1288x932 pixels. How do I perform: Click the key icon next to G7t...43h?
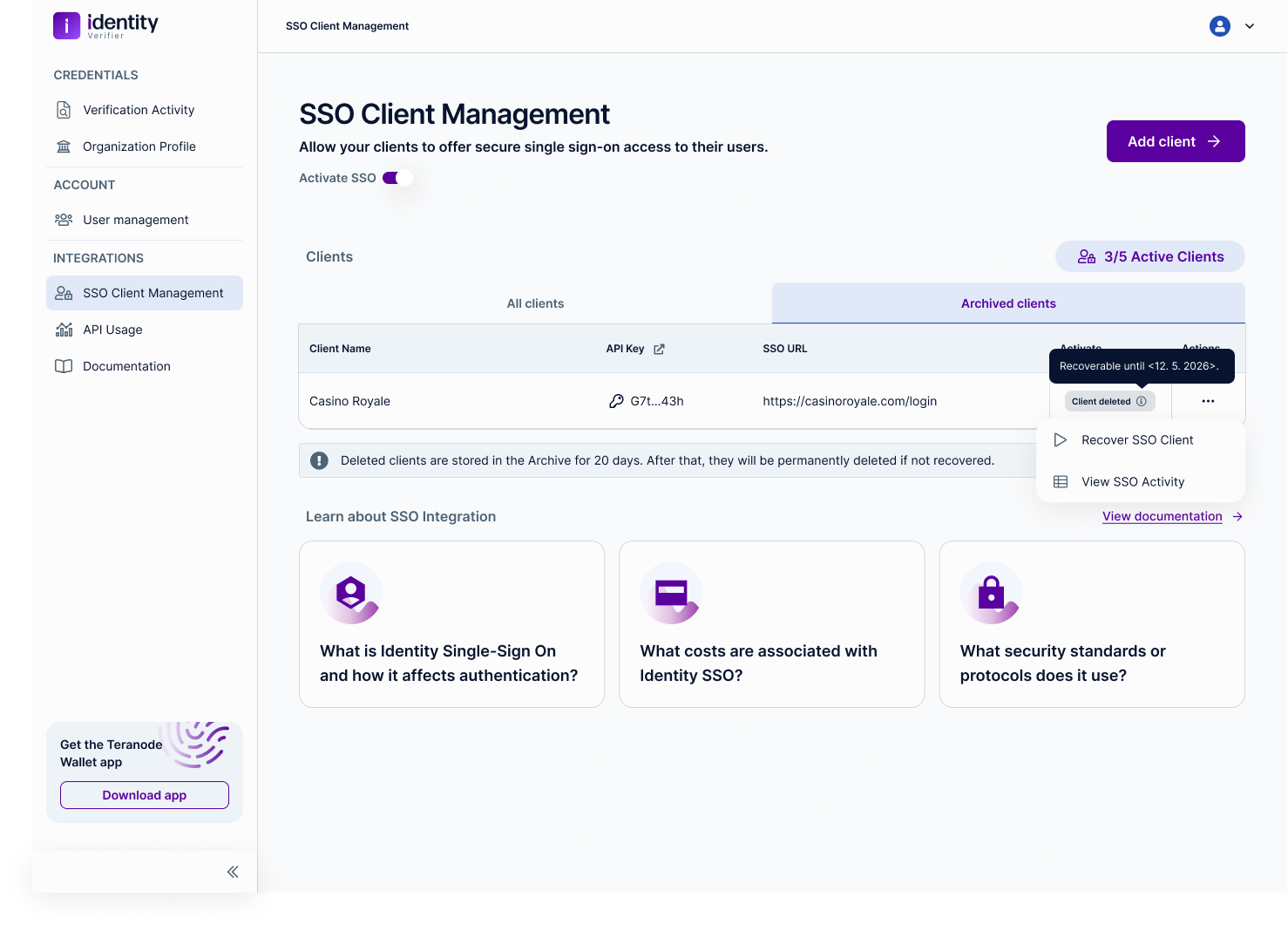[616, 401]
